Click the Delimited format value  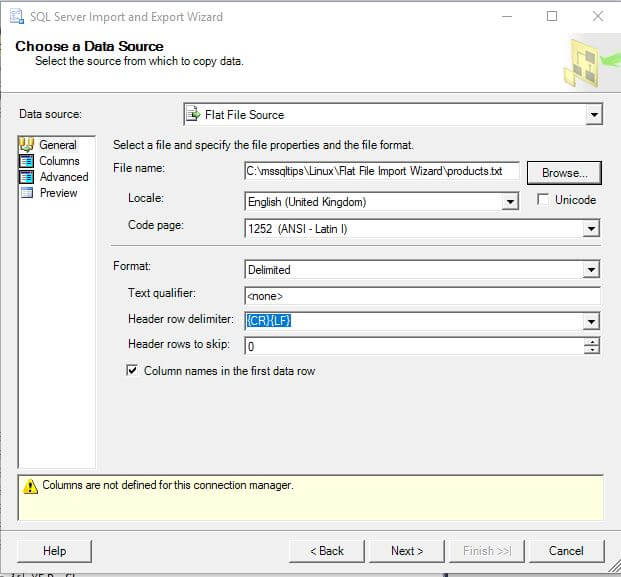[269, 270]
